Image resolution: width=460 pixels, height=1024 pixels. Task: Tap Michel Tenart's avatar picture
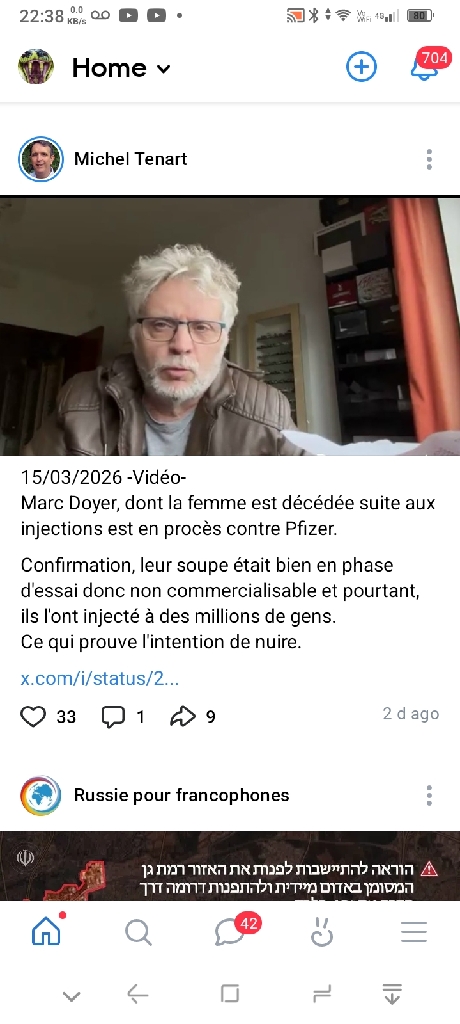click(x=41, y=159)
